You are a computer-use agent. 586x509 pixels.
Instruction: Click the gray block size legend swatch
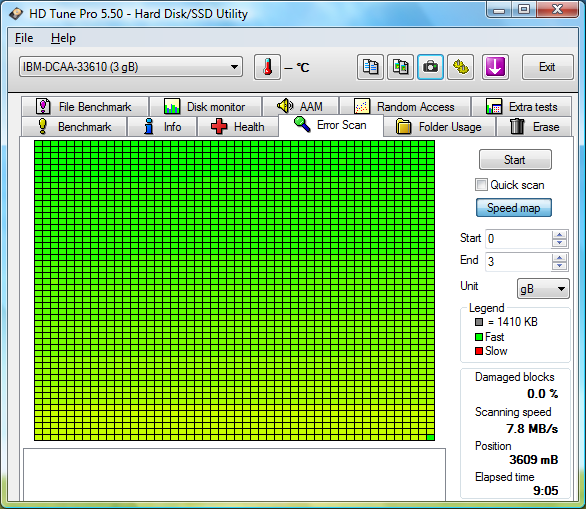479,322
